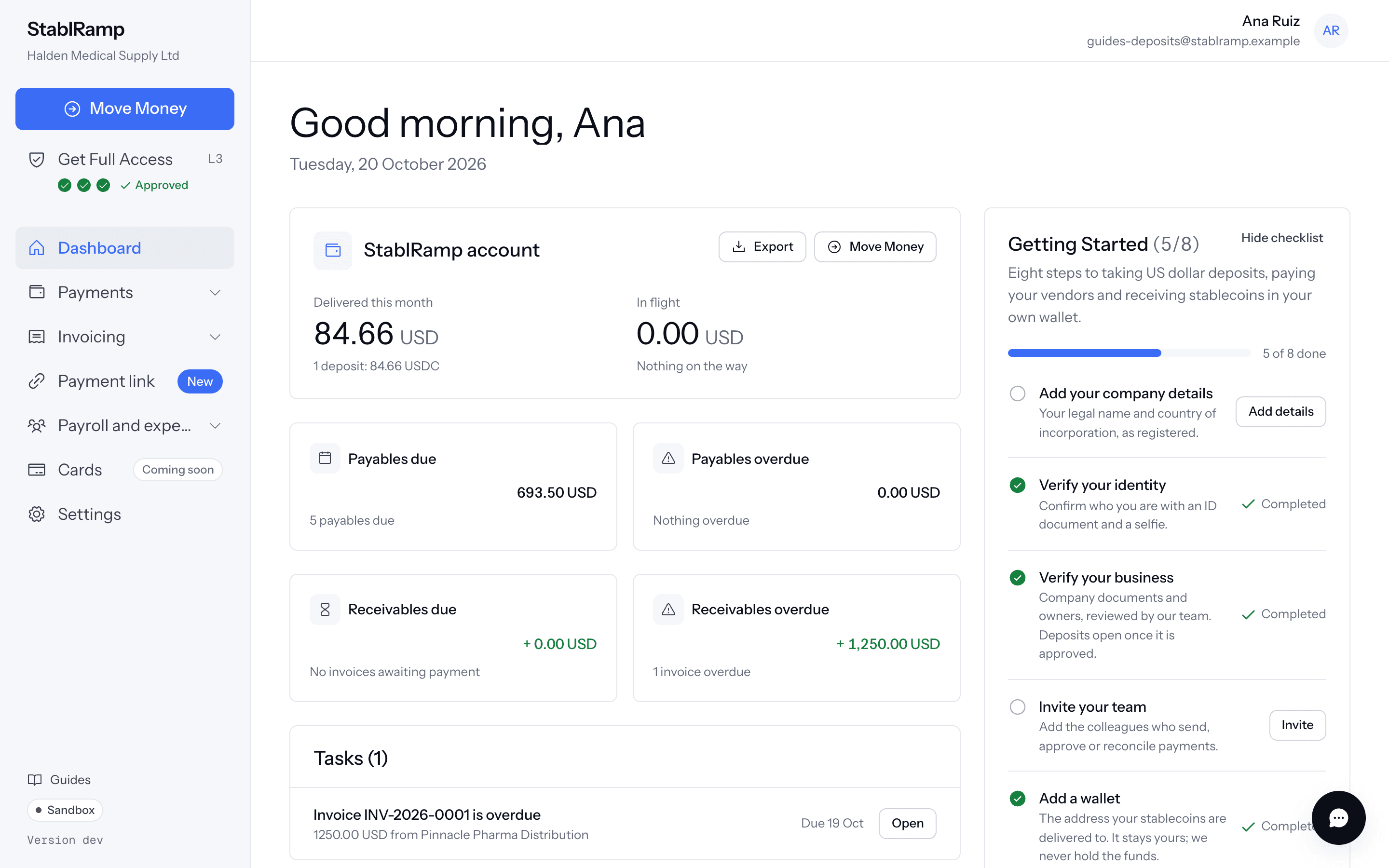Image resolution: width=1389 pixels, height=868 pixels.
Task: Click Move Money in the account card
Action: pyautogui.click(x=875, y=247)
